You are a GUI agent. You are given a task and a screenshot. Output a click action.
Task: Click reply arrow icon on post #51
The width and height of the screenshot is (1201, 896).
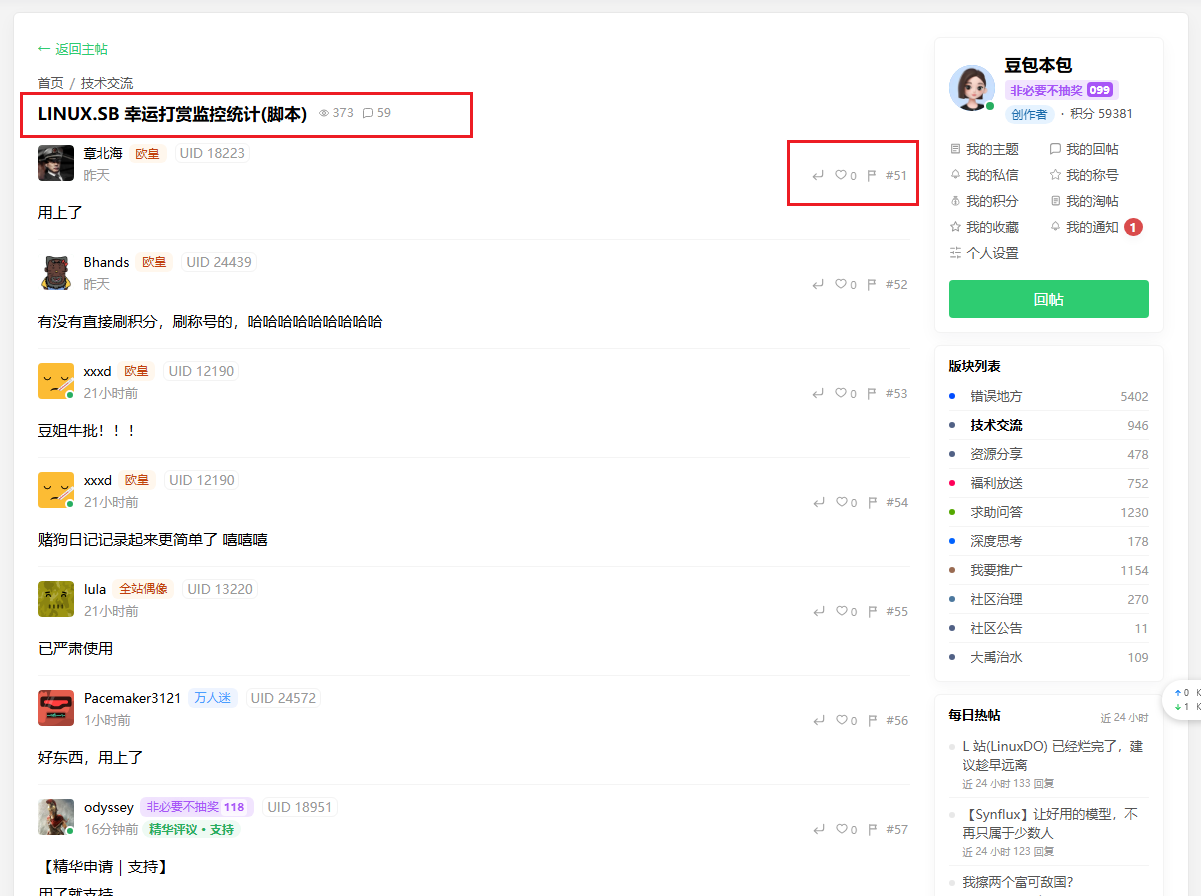coord(818,176)
